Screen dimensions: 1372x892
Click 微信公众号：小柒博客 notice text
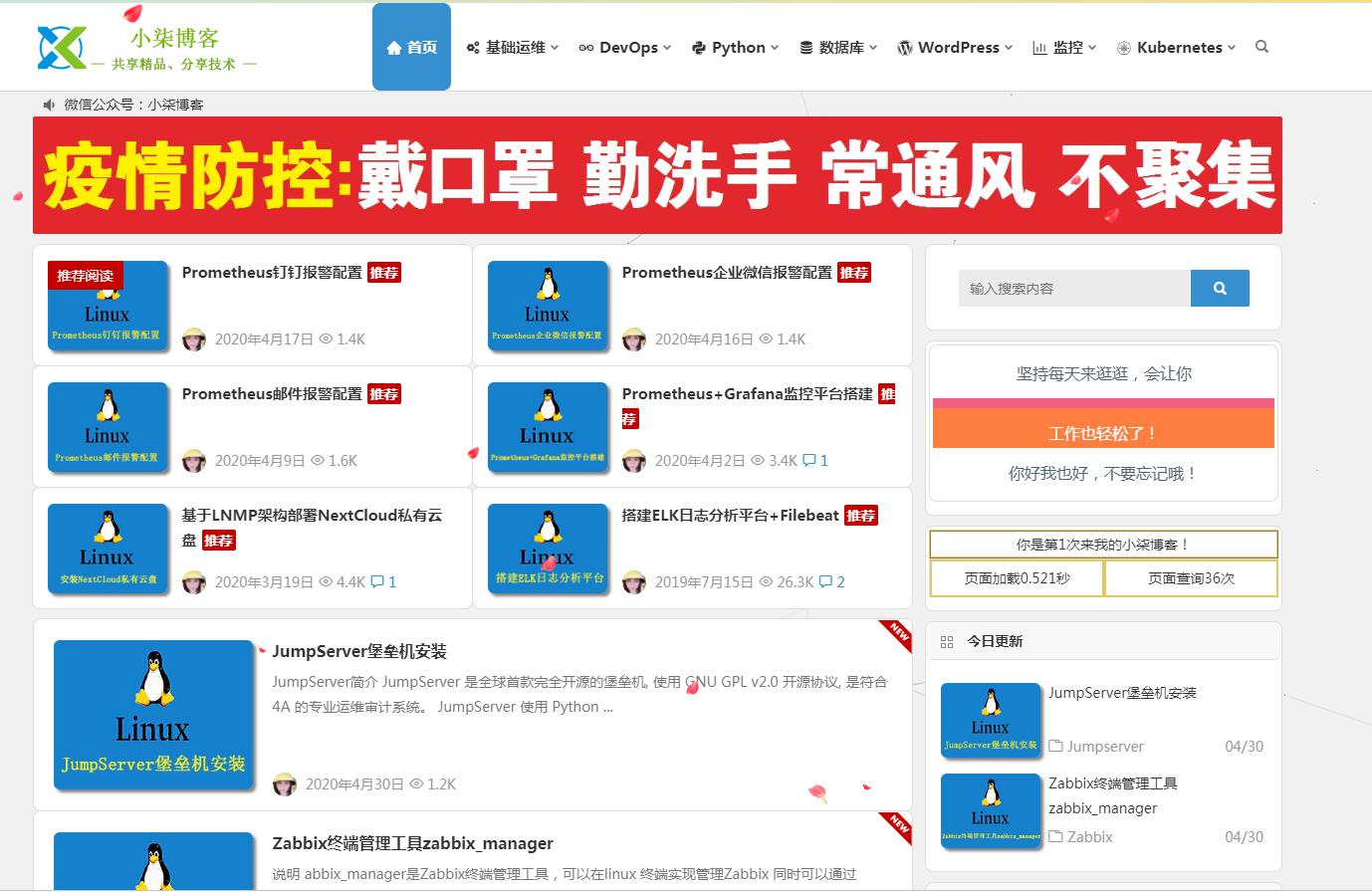[x=134, y=105]
